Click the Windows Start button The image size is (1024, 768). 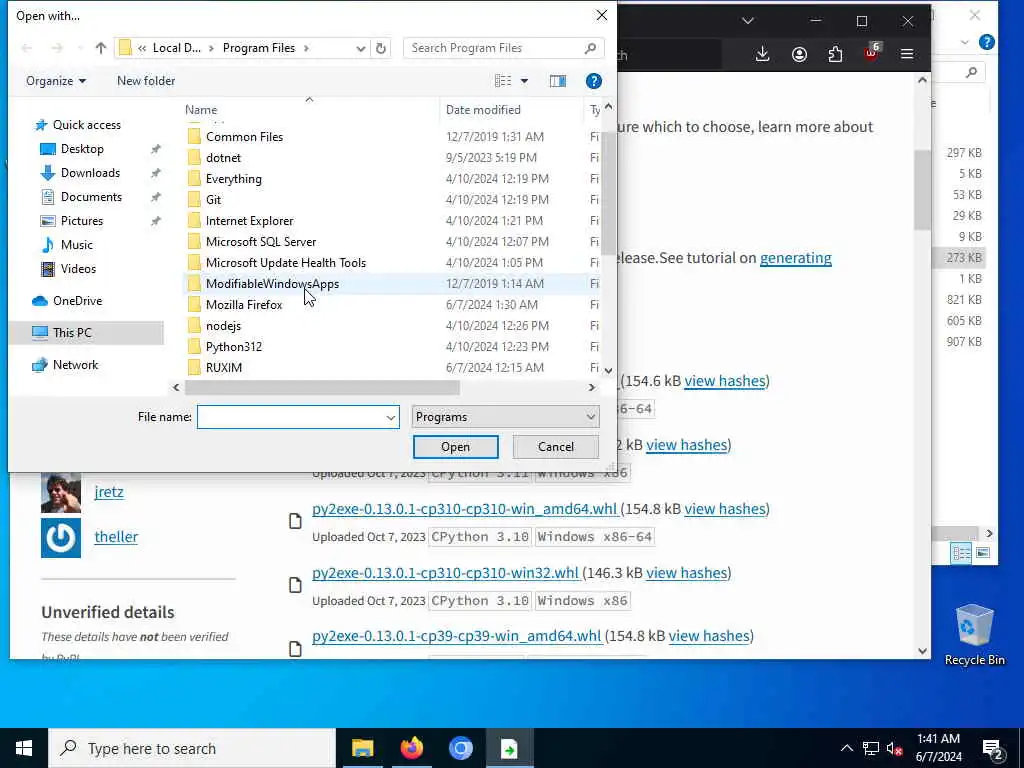[24, 748]
